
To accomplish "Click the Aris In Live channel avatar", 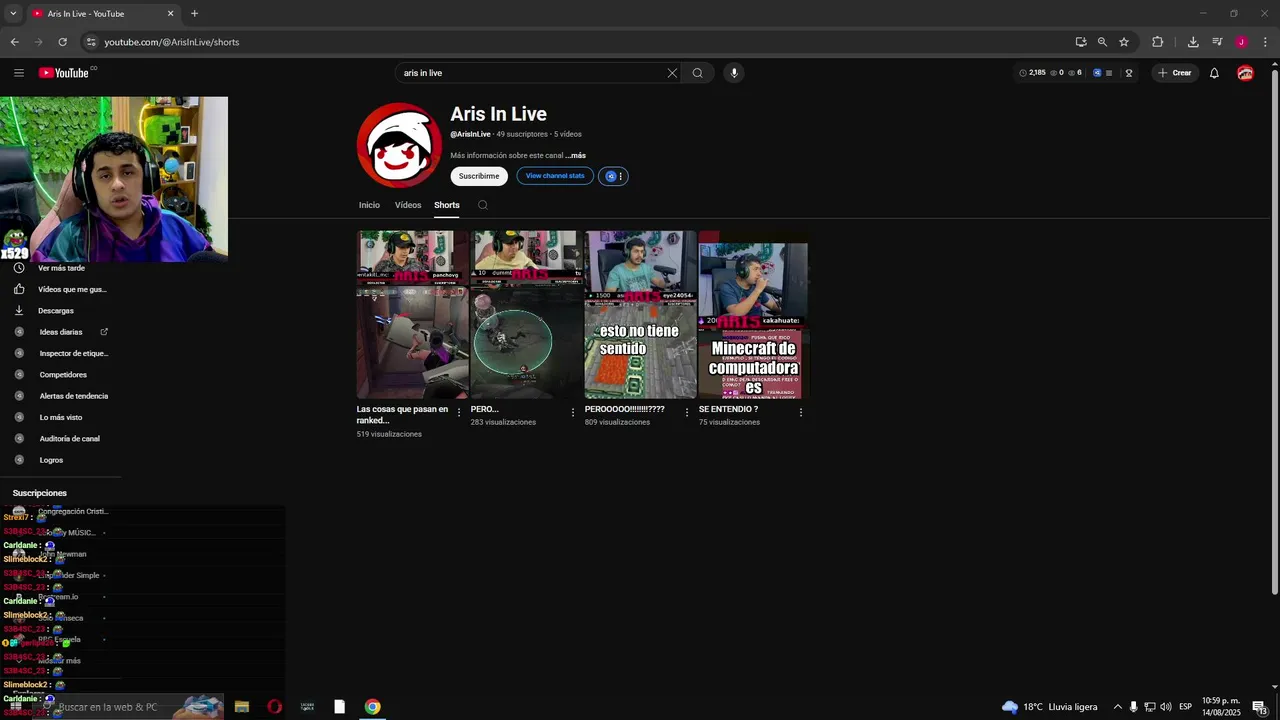I will [x=400, y=145].
